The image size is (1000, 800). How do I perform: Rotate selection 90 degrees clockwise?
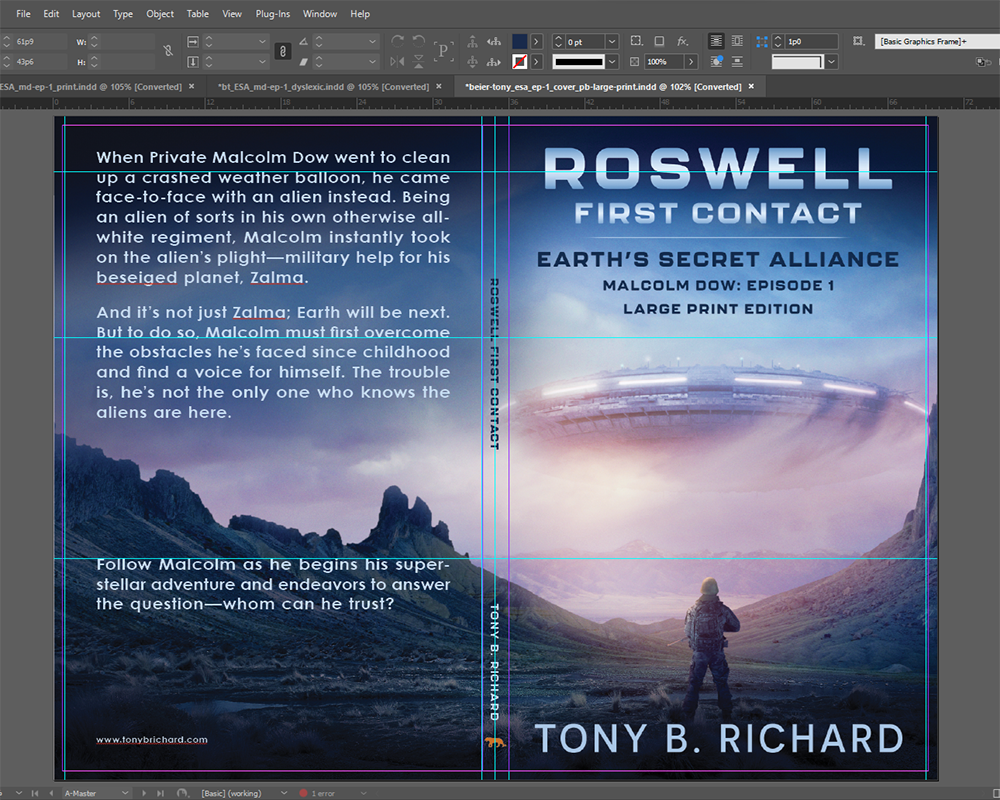pos(397,41)
